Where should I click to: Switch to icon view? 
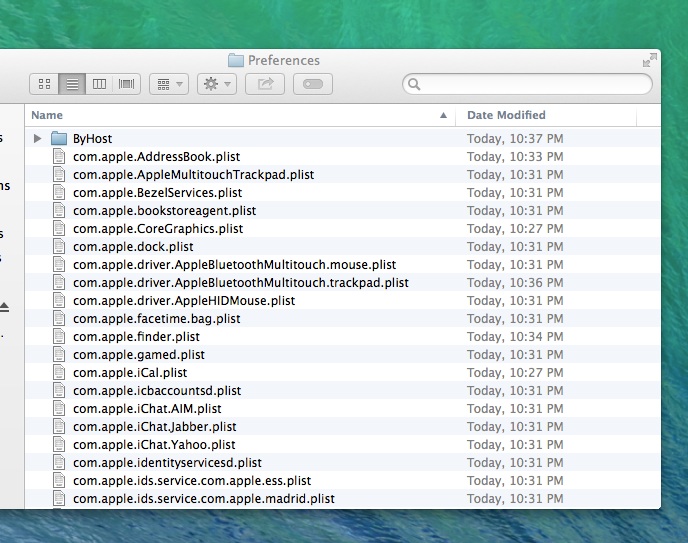[44, 84]
